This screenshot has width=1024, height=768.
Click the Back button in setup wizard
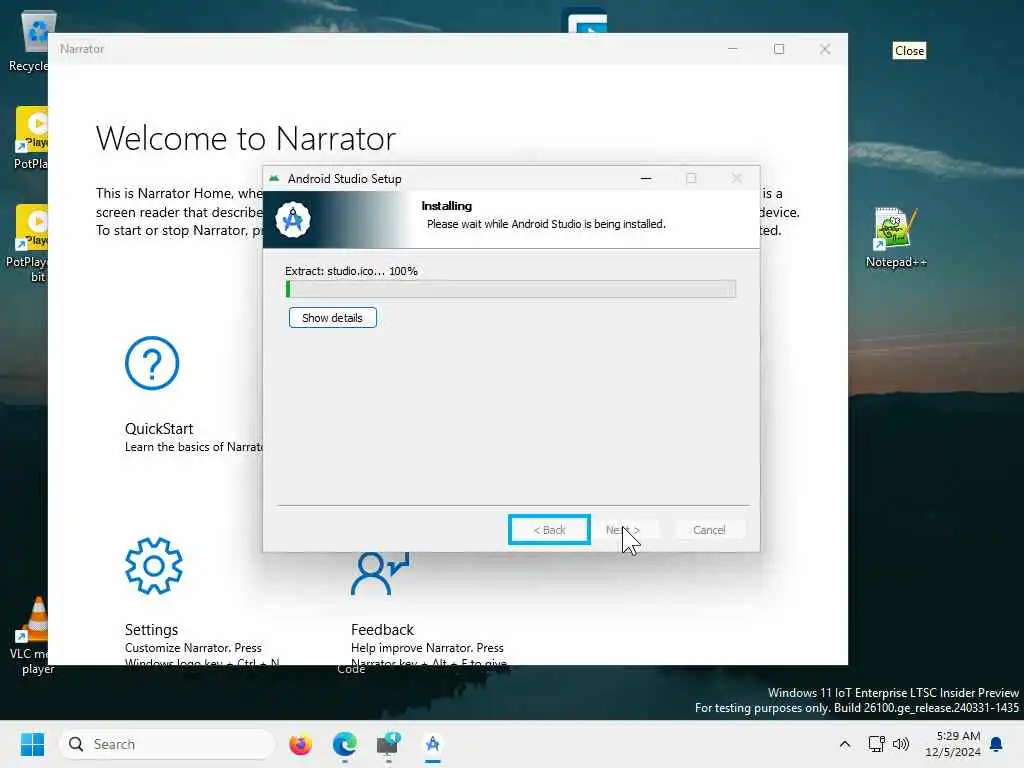click(x=549, y=530)
